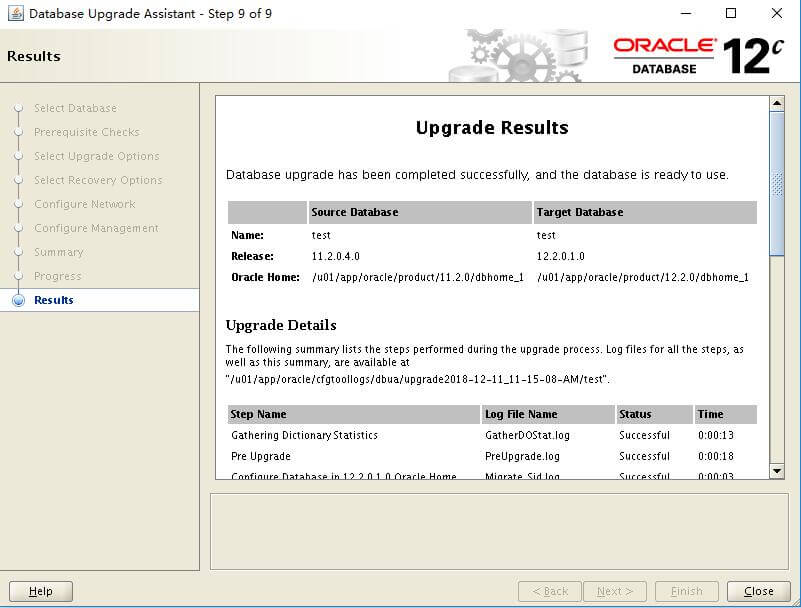Click the Upgrade Results title
801x608 pixels.
[x=492, y=128]
